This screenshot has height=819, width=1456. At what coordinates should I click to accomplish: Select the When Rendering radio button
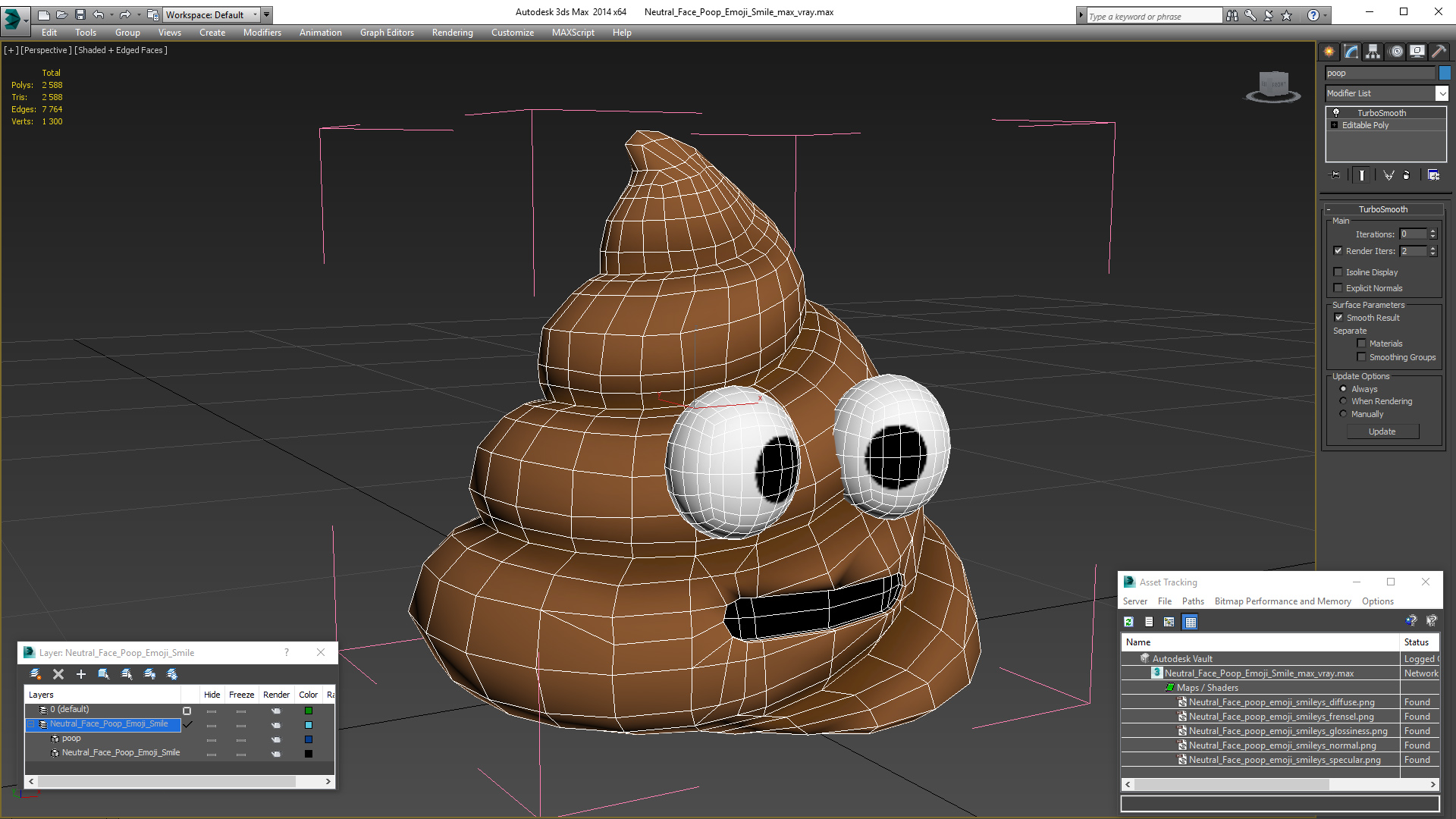(1344, 401)
